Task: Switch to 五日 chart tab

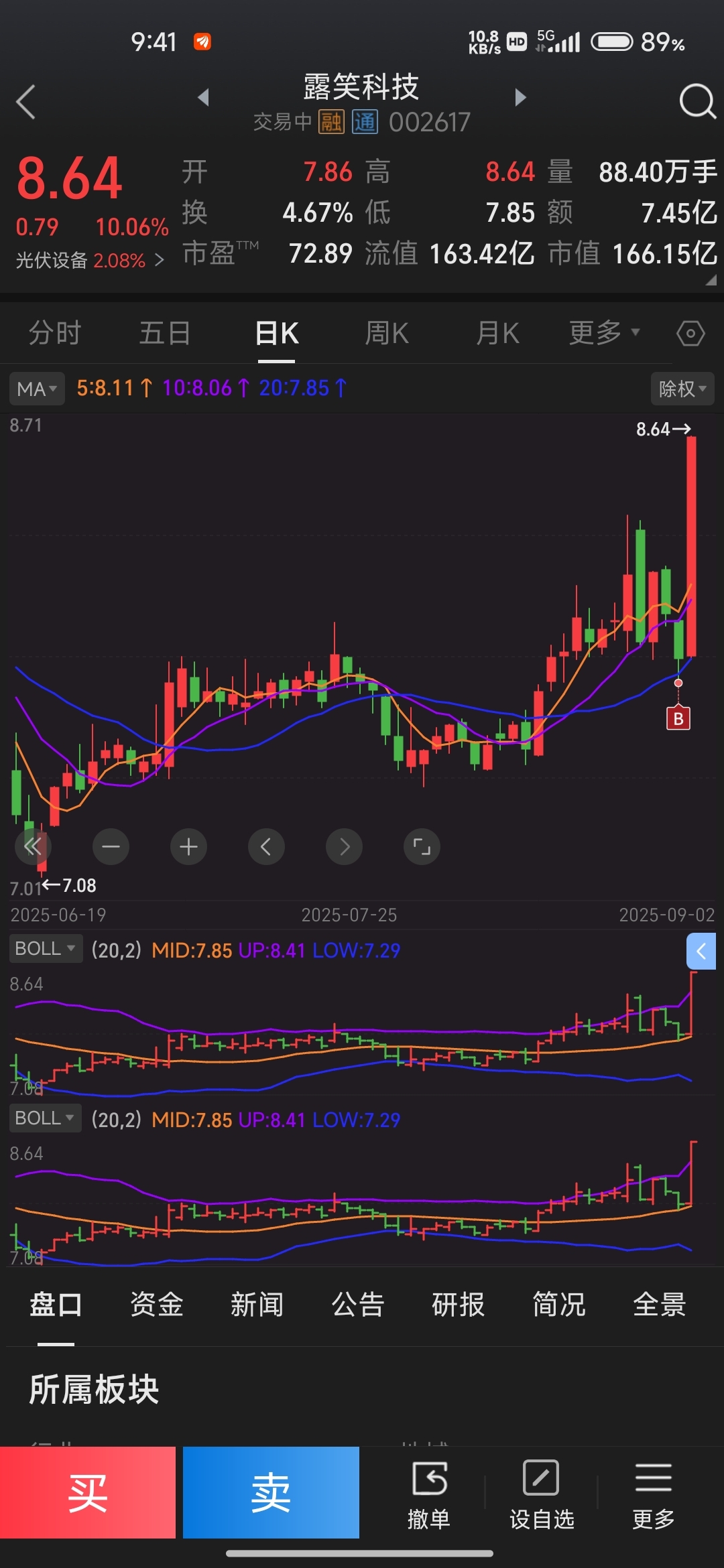Action: click(165, 333)
